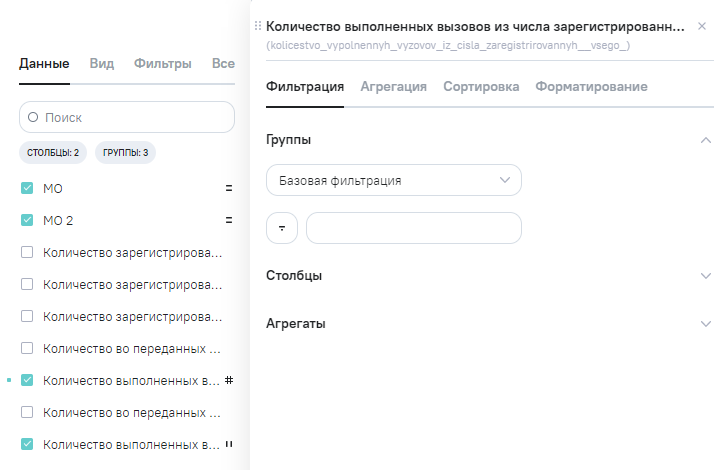Image resolution: width=724 pixels, height=470 pixels.
Task: Open the Фильтры tab
Action: [x=163, y=63]
